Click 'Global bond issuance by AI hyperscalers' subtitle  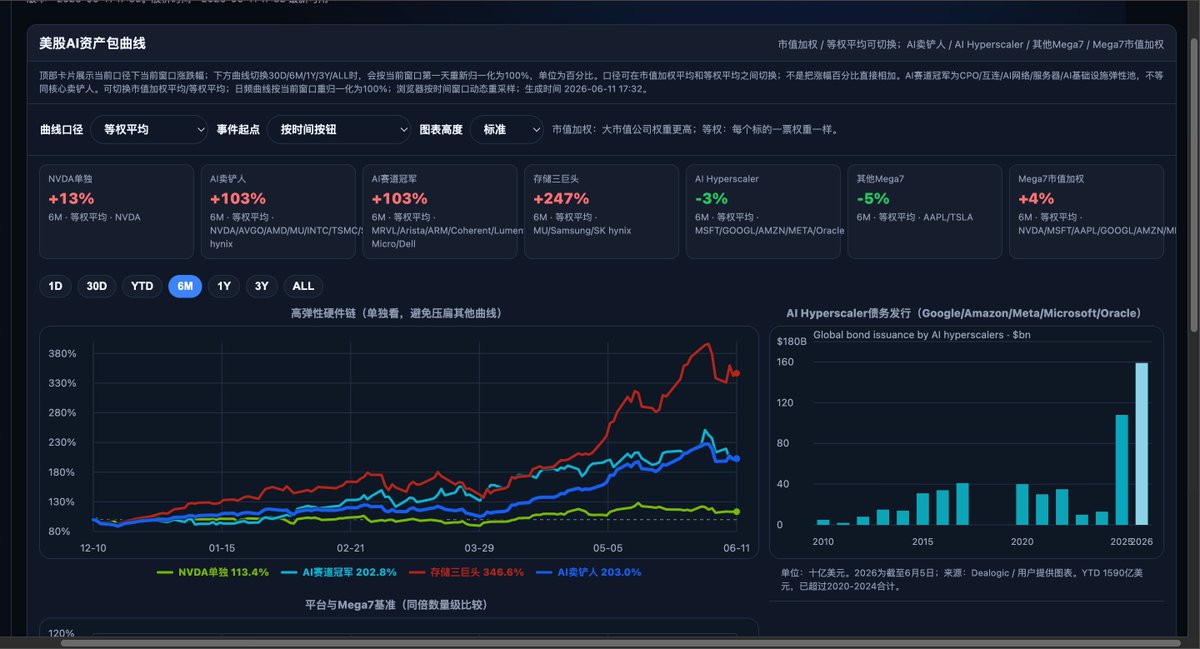922,334
